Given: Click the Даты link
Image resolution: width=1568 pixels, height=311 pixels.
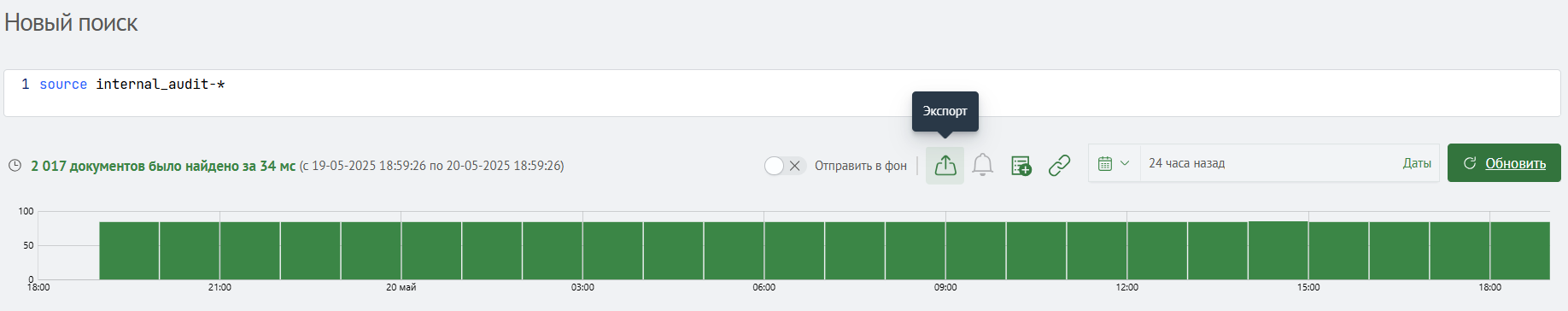Looking at the screenshot, I should coord(1417,163).
